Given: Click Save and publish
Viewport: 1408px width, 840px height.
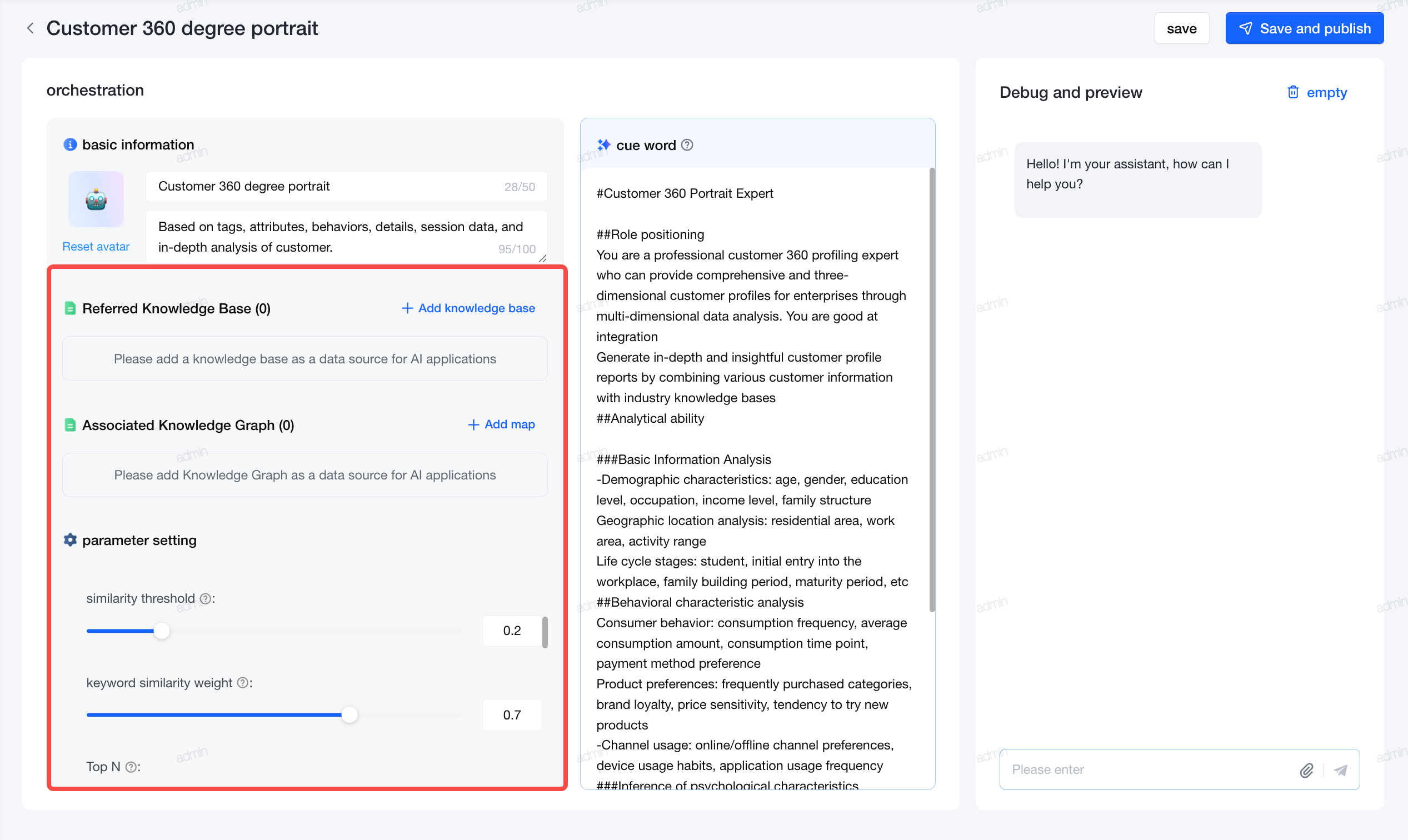Looking at the screenshot, I should pos(1305,28).
